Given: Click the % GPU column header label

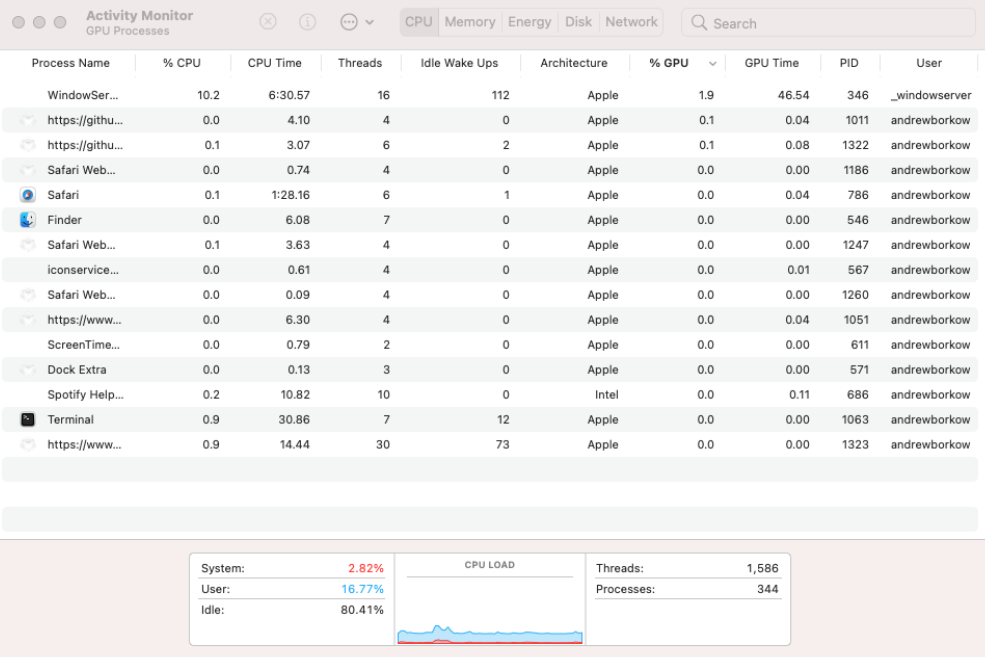Looking at the screenshot, I should 668,63.
